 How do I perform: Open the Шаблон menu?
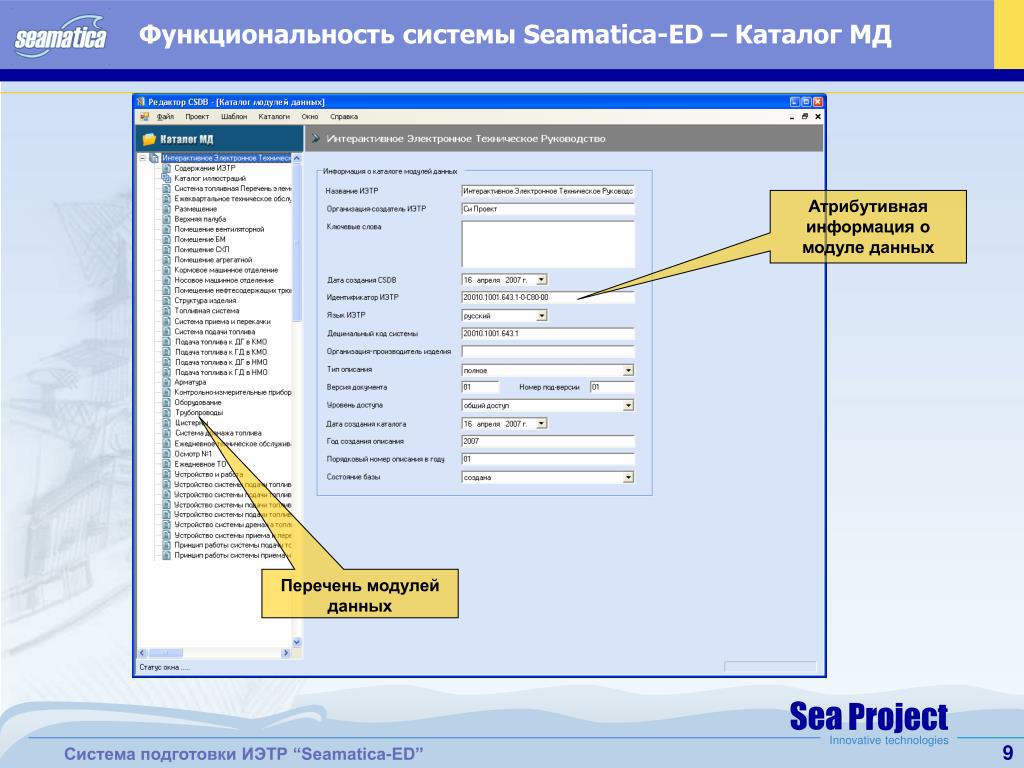tap(234, 117)
